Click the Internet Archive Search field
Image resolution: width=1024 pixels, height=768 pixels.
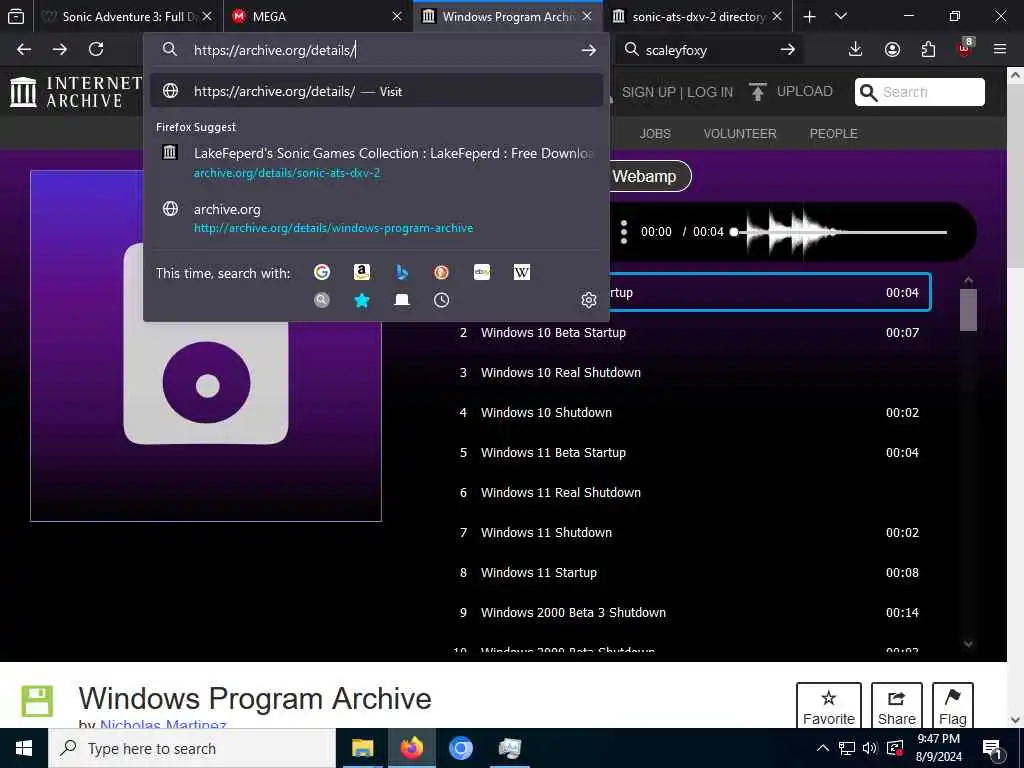[x=920, y=92]
